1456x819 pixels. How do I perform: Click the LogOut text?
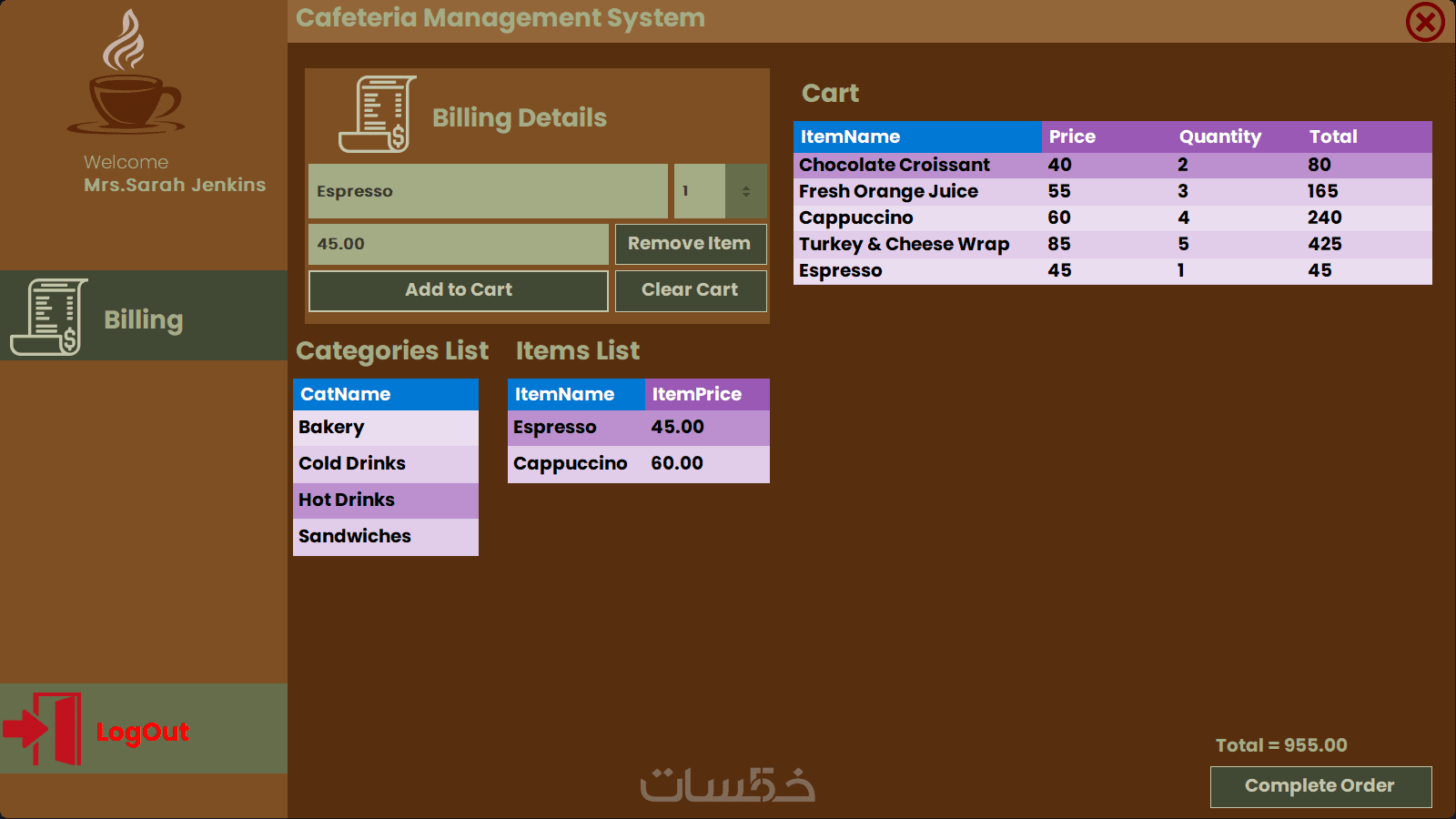[143, 732]
